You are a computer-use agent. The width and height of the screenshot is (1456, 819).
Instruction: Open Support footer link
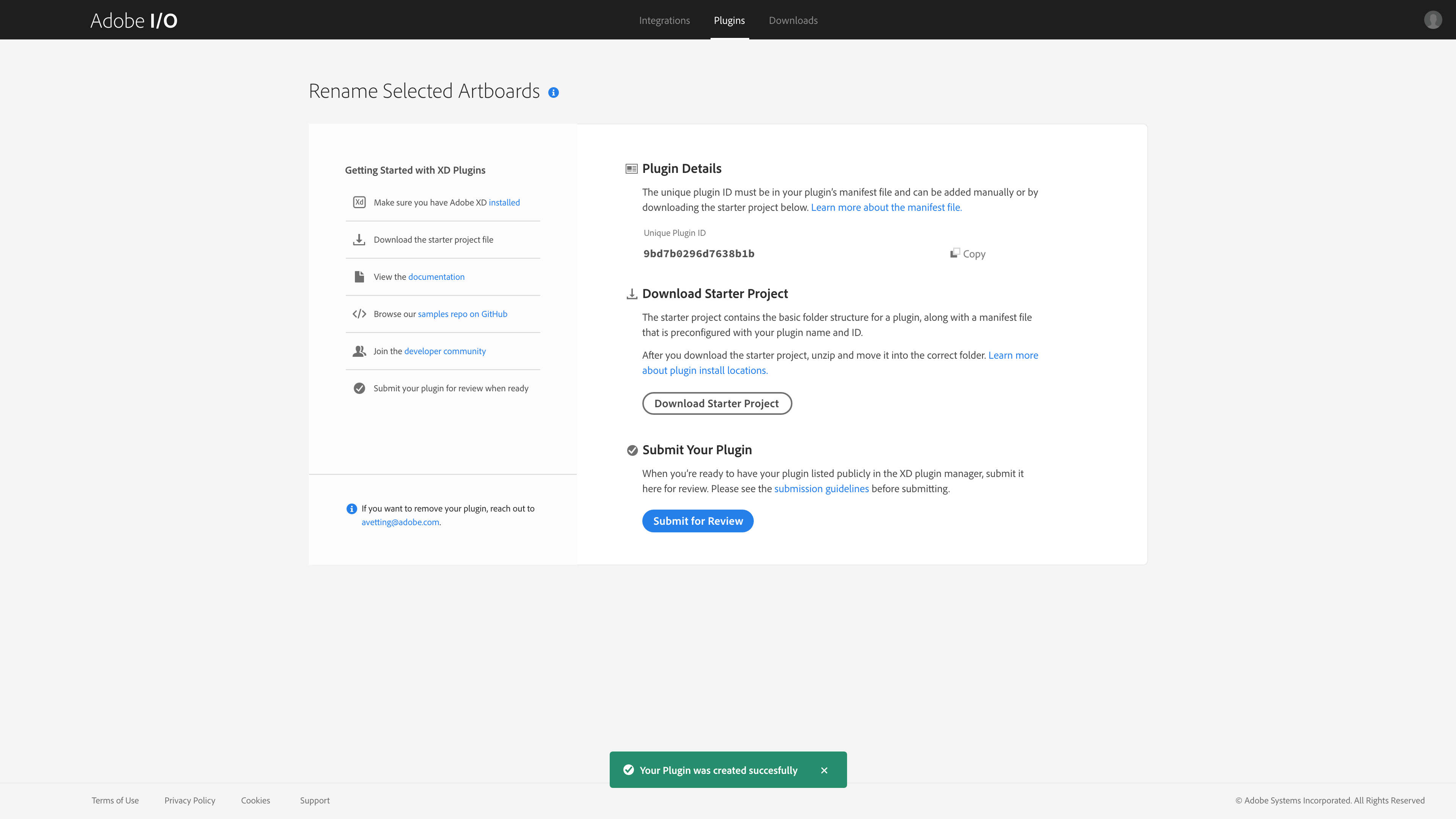(315, 800)
